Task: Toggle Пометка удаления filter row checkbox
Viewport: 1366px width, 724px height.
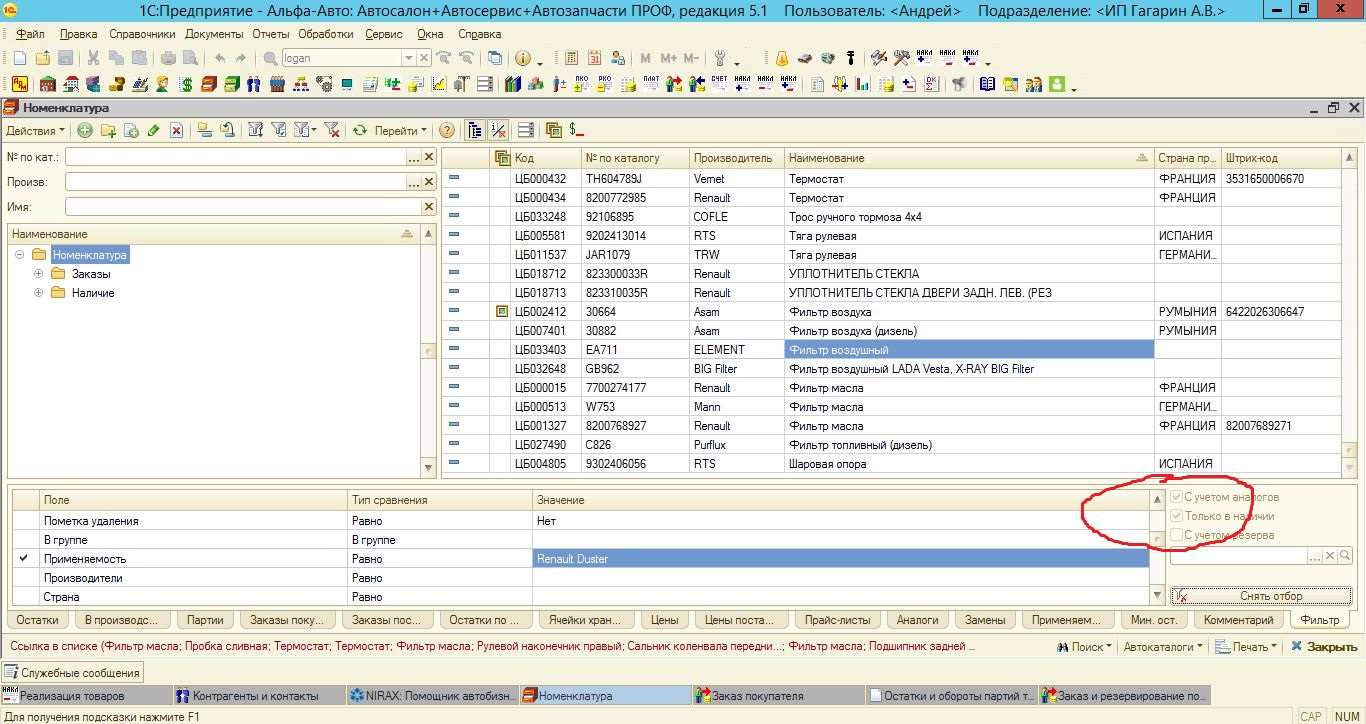Action: pyautogui.click(x=24, y=521)
